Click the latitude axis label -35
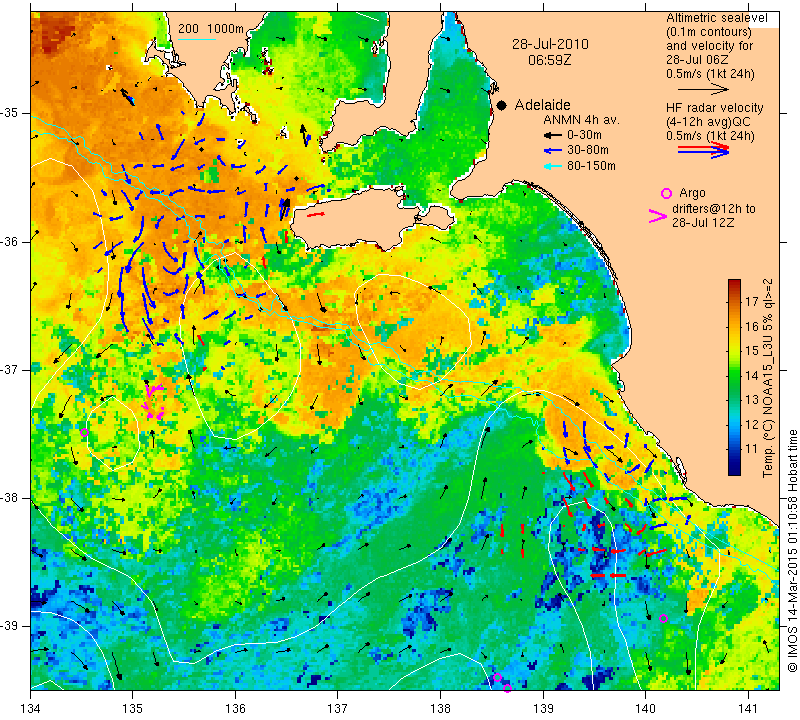The height and width of the screenshot is (720, 800). [x=10, y=113]
